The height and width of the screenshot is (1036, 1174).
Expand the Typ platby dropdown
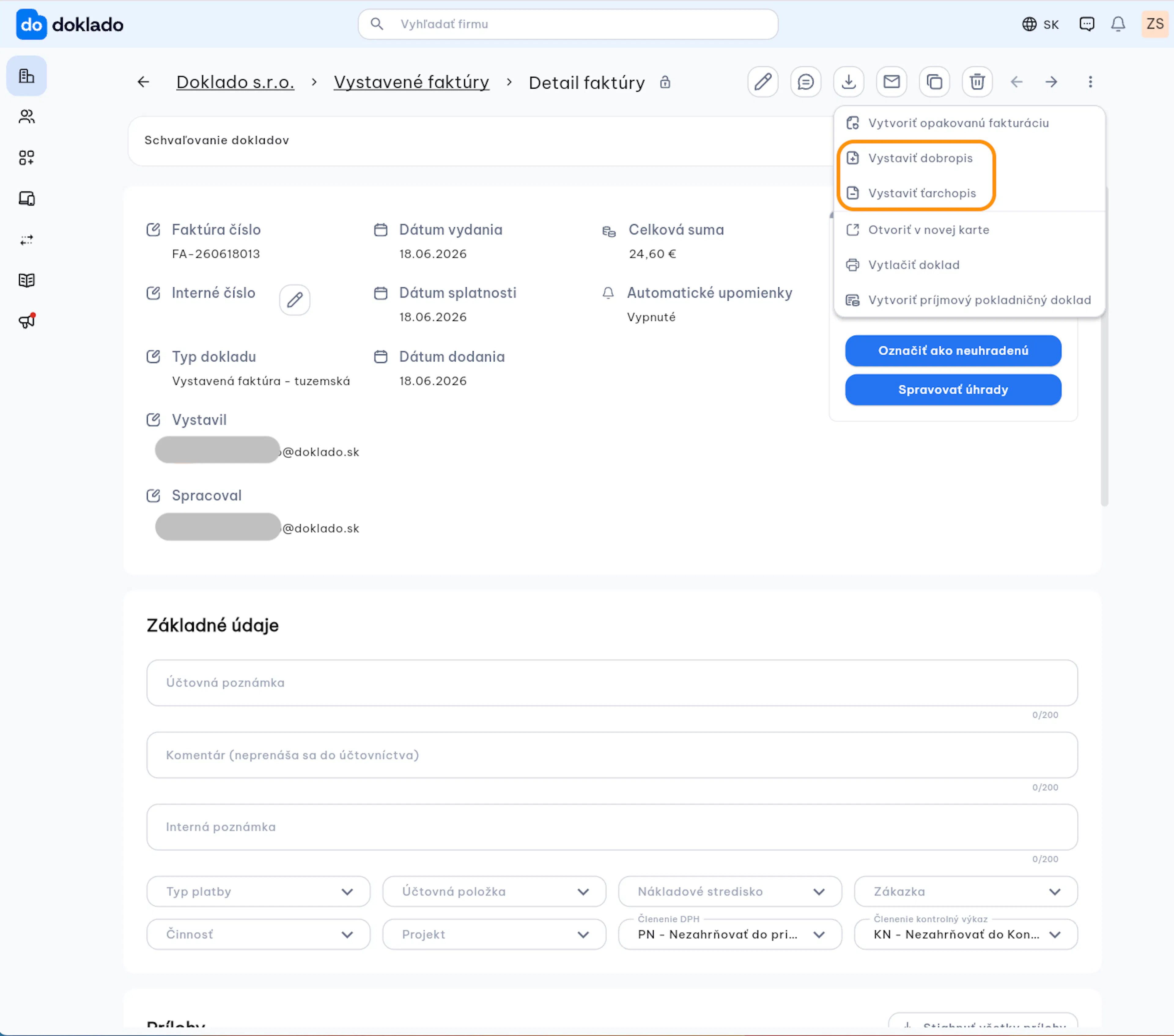click(x=258, y=891)
